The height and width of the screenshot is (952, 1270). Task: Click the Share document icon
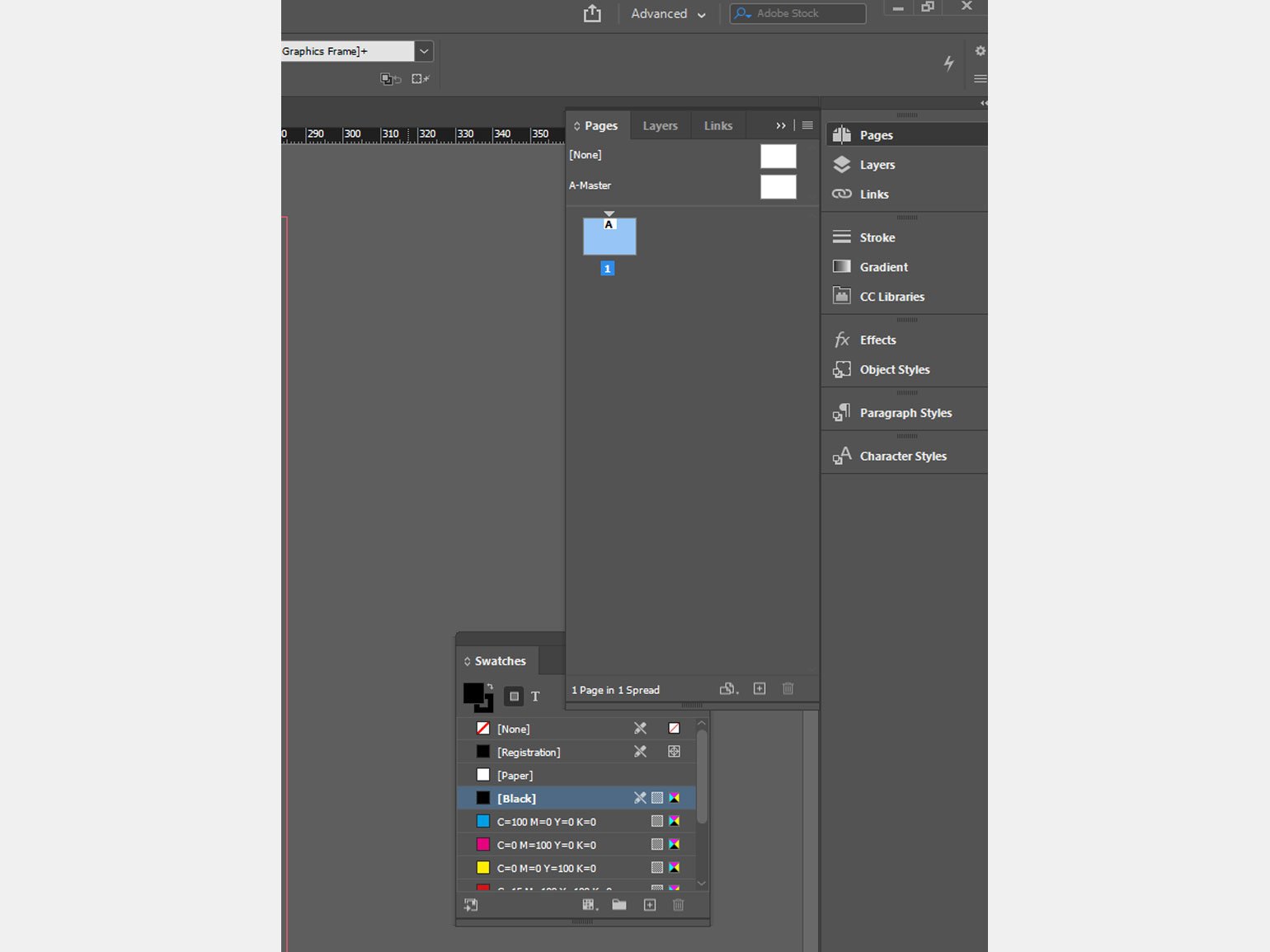(x=592, y=13)
